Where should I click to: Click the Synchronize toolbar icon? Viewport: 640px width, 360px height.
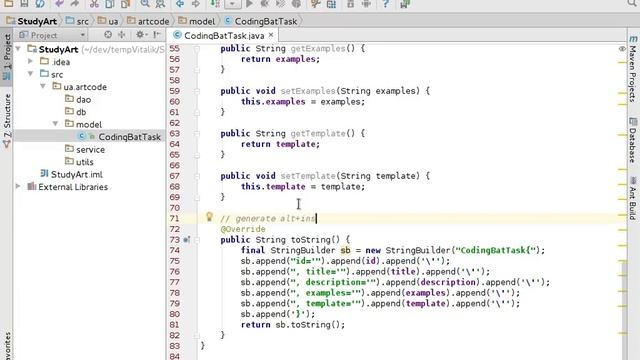click(40, 3)
